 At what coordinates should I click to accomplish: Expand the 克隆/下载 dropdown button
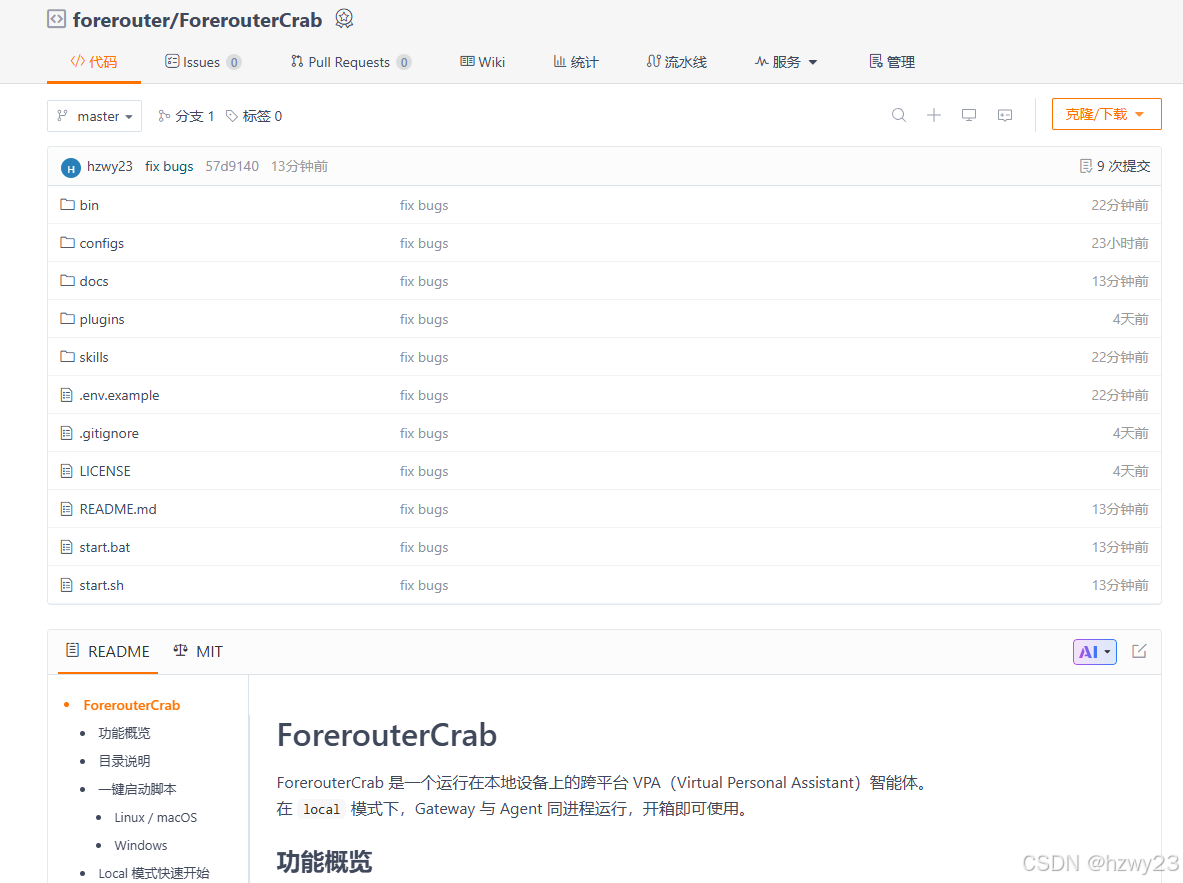(1106, 114)
